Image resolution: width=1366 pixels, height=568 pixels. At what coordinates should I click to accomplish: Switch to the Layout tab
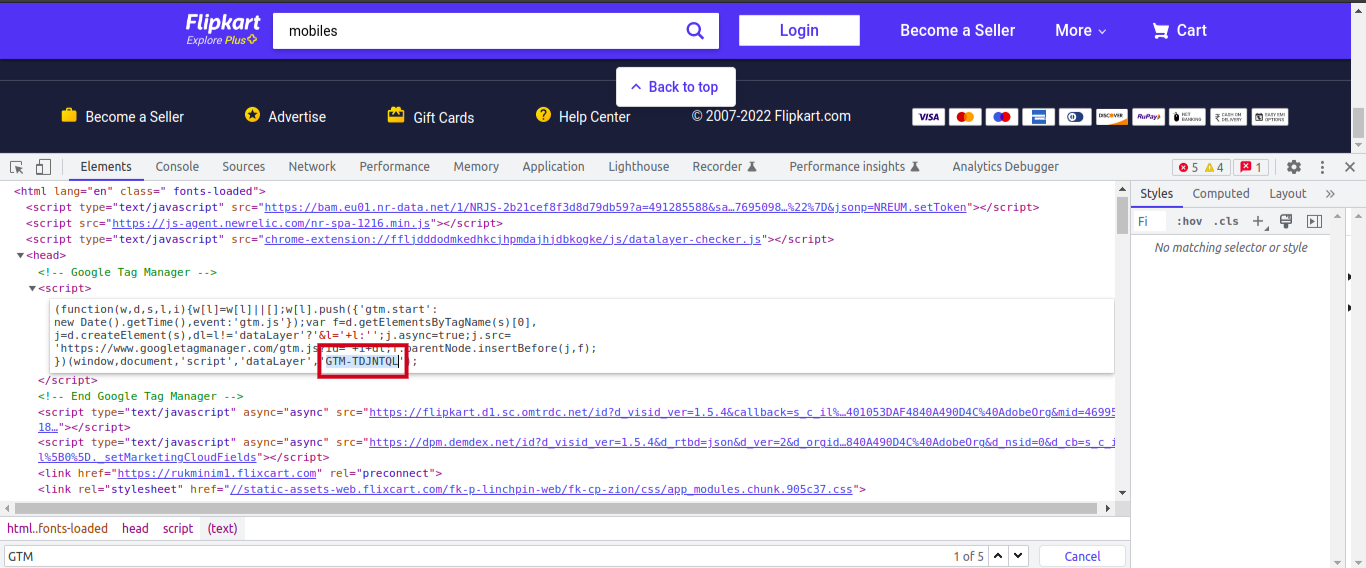(1288, 194)
